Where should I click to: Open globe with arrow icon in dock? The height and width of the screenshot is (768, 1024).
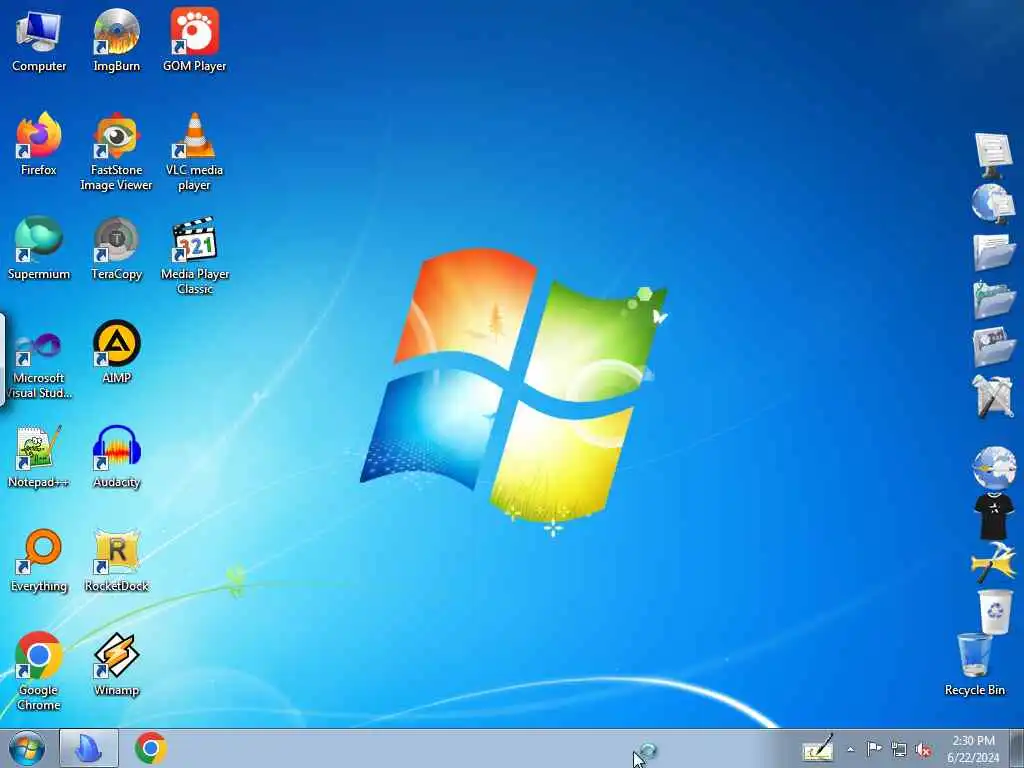(994, 468)
